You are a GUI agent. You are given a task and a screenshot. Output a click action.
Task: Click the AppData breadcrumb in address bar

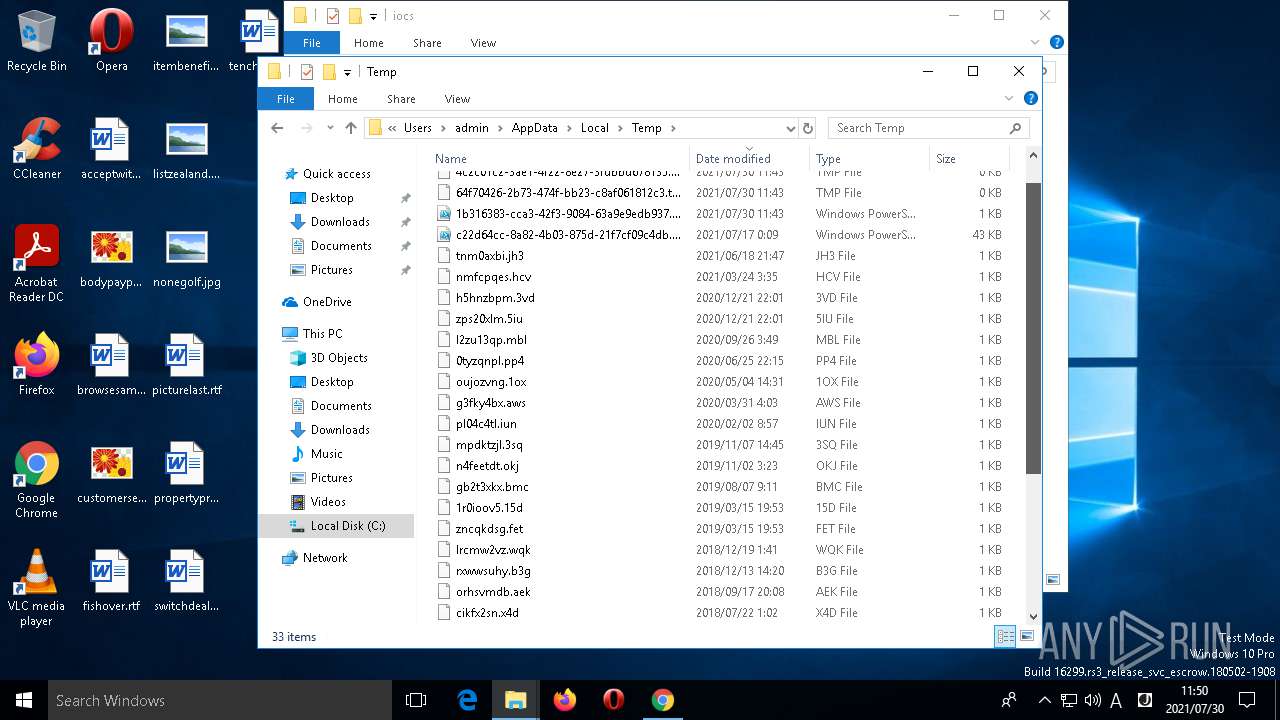[535, 128]
